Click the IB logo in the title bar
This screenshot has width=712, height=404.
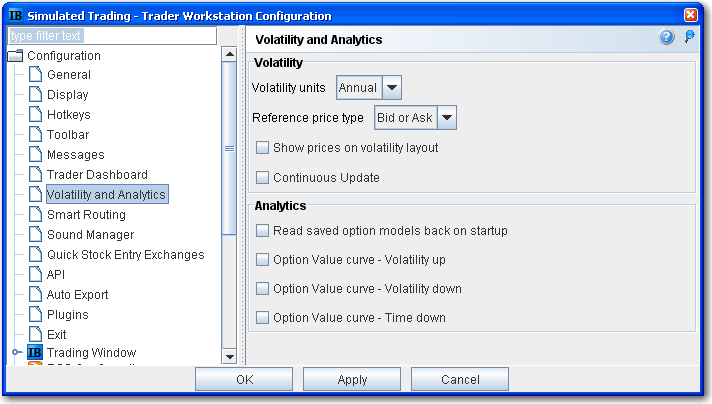click(15, 15)
